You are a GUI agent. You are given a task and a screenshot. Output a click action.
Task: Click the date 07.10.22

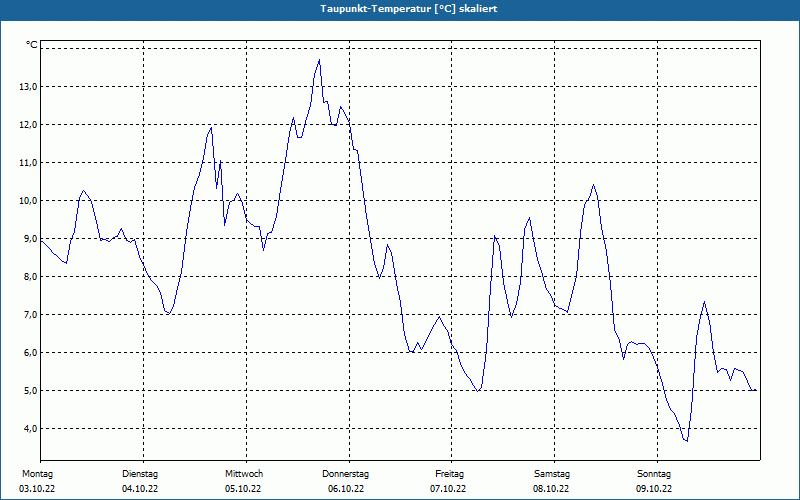448,489
